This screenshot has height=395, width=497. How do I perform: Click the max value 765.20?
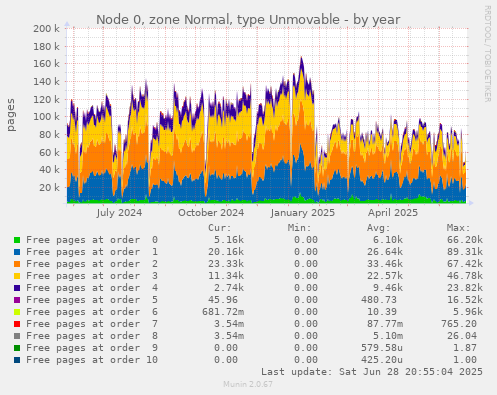click(x=459, y=324)
